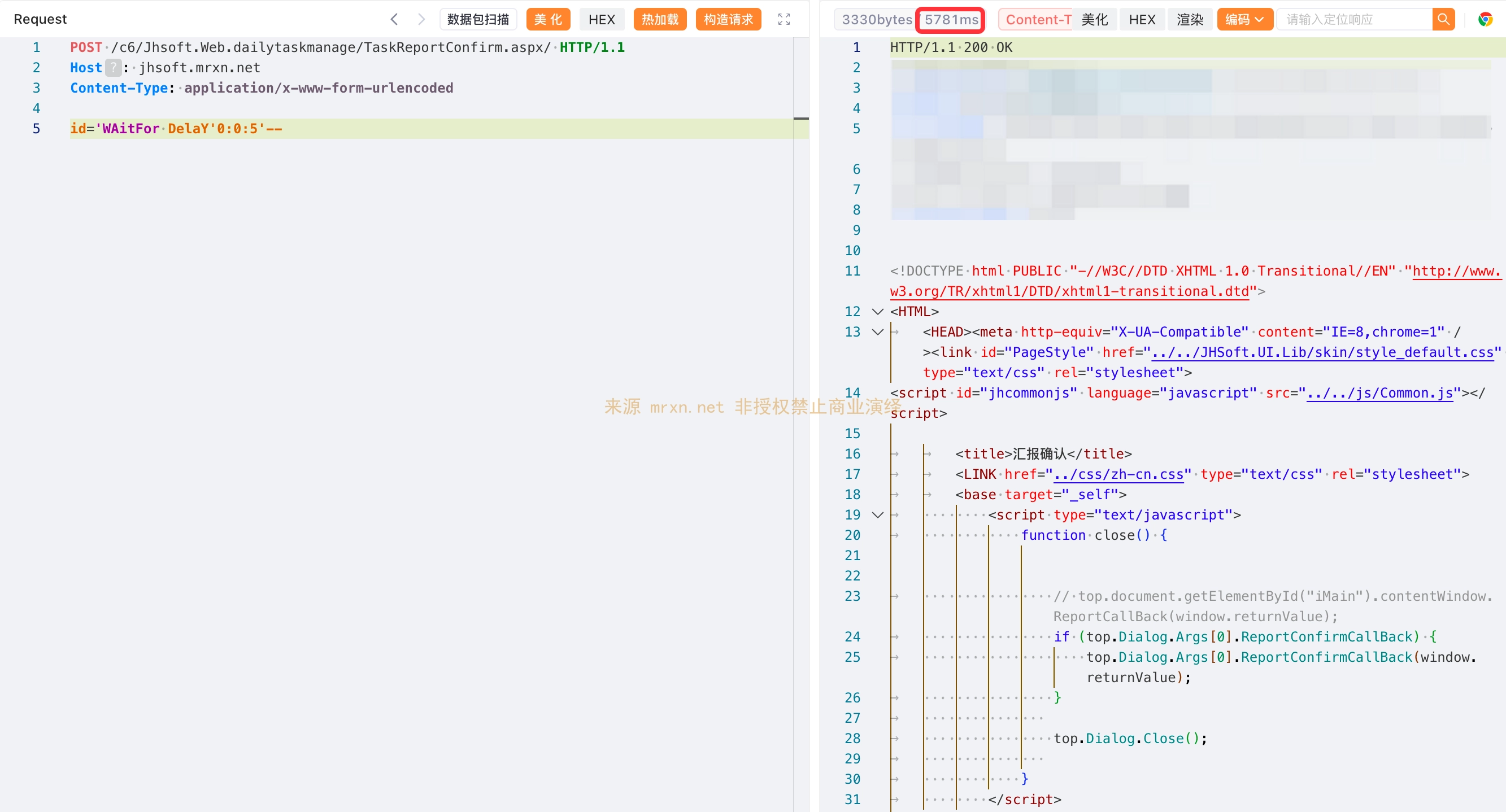
Task: Open the ../css/zh-cn.css link
Action: click(1118, 474)
